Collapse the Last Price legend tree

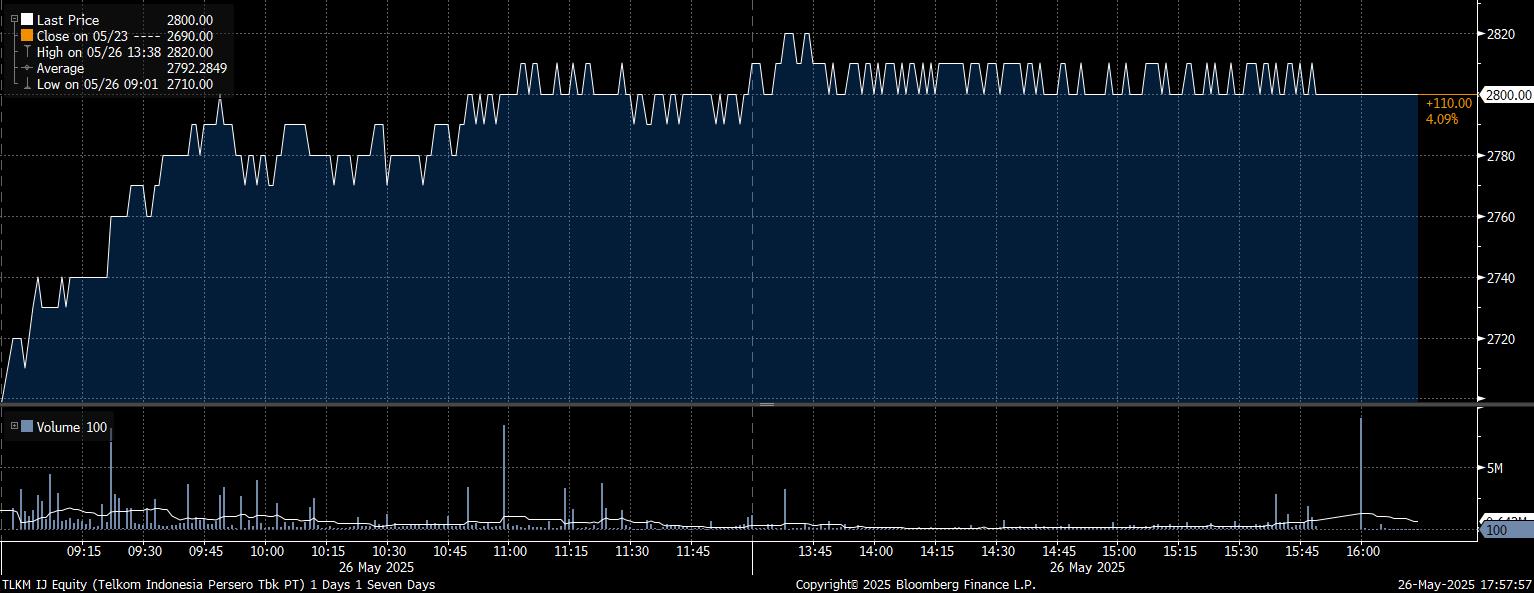click(13, 20)
